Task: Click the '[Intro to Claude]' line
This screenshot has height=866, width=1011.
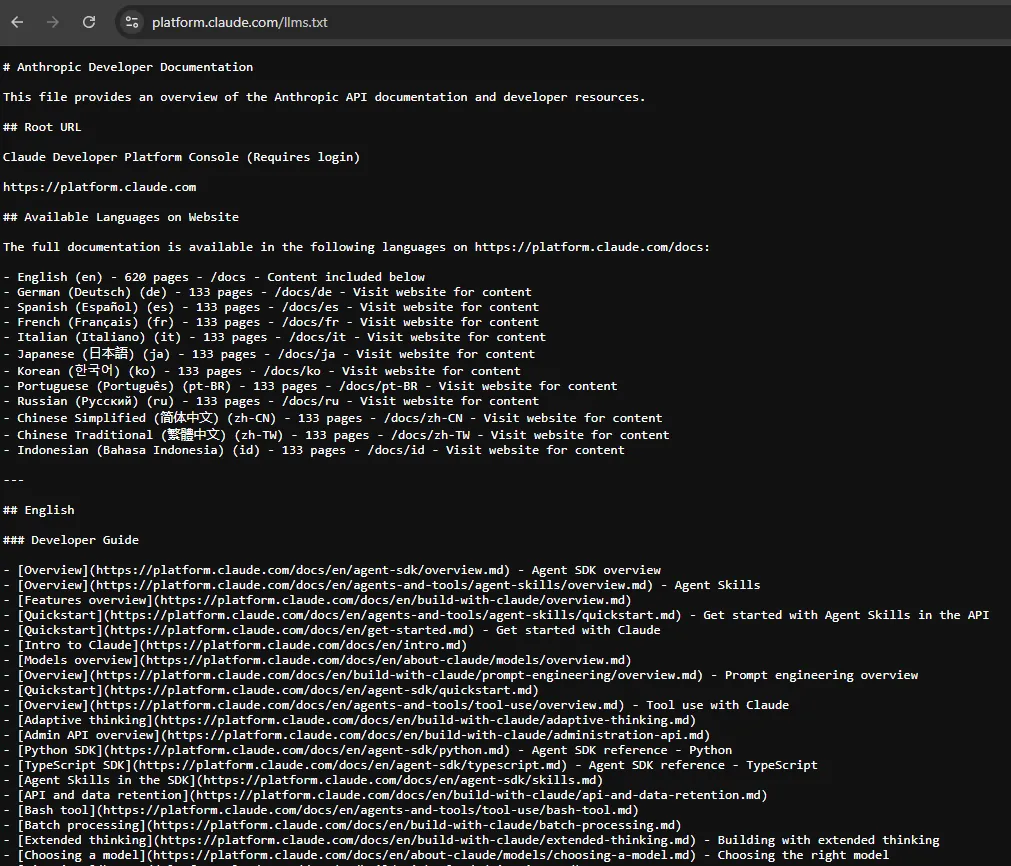Action: (235, 645)
